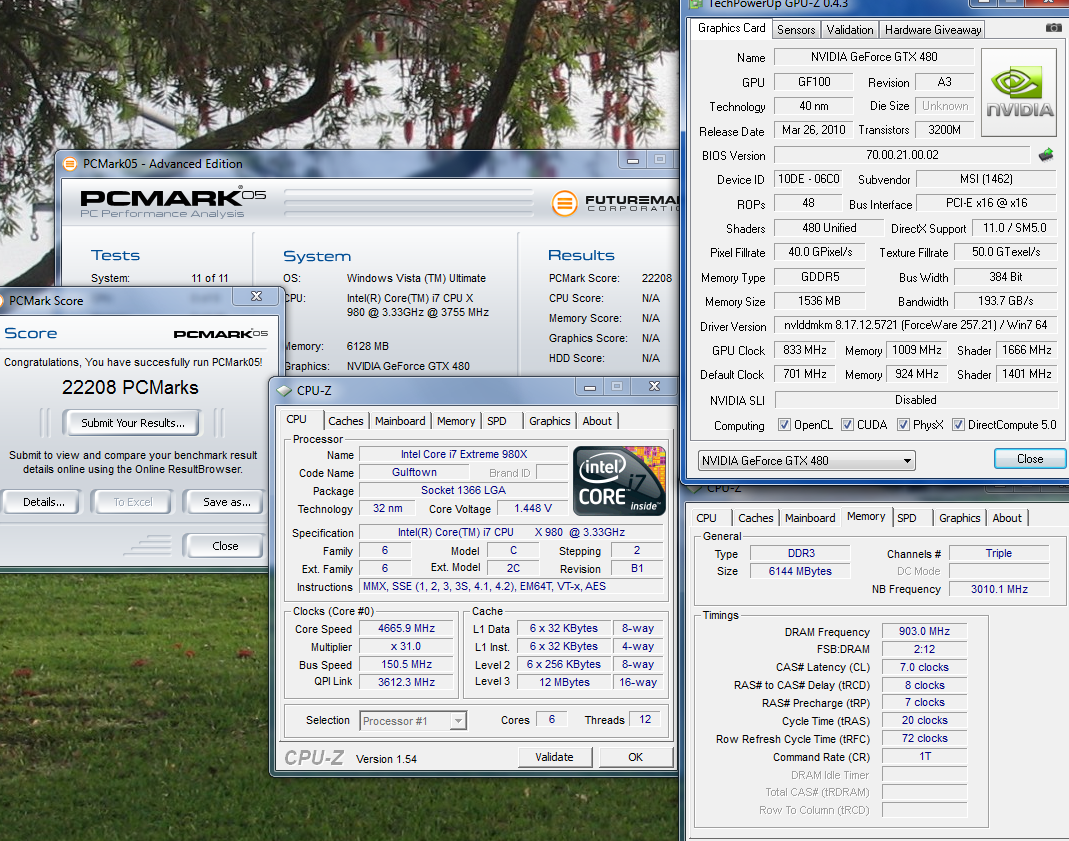This screenshot has height=841, width=1069.
Task: Click the Multiplier value x 31.0
Action: tap(406, 646)
